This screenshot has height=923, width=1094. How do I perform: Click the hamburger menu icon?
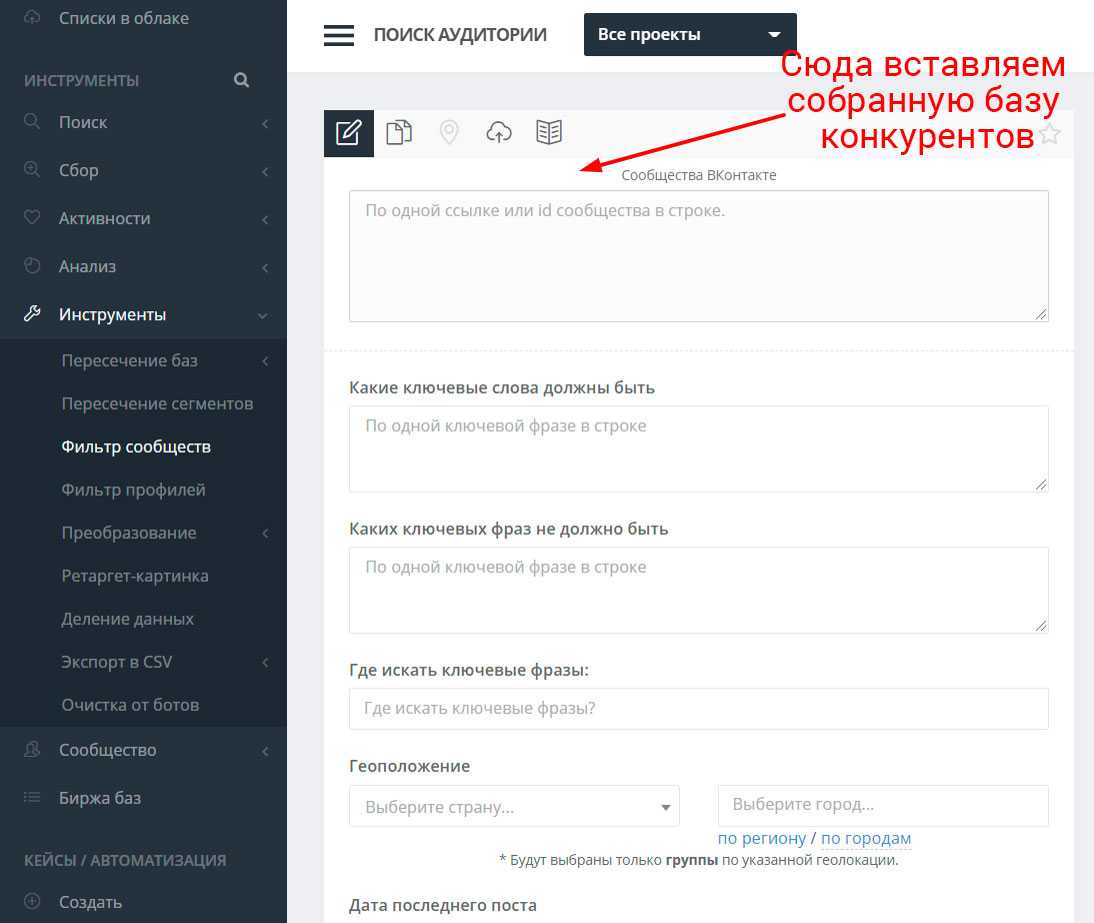(339, 35)
